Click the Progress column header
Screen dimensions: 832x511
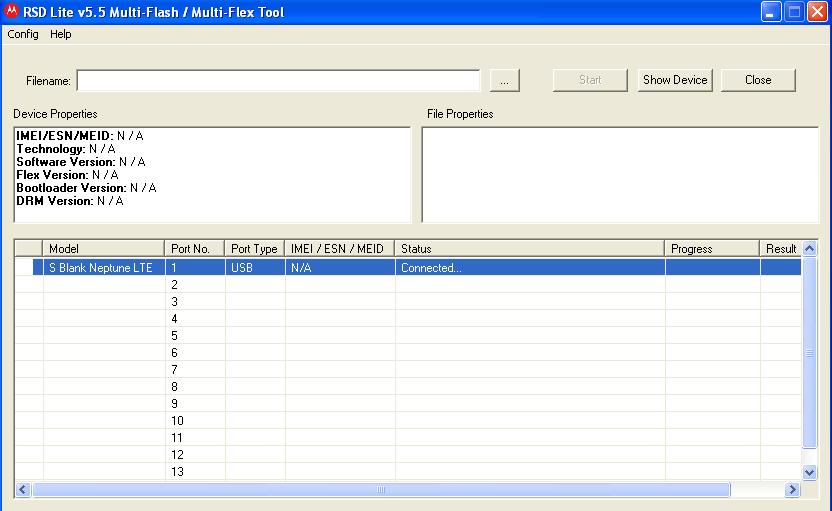click(x=712, y=248)
